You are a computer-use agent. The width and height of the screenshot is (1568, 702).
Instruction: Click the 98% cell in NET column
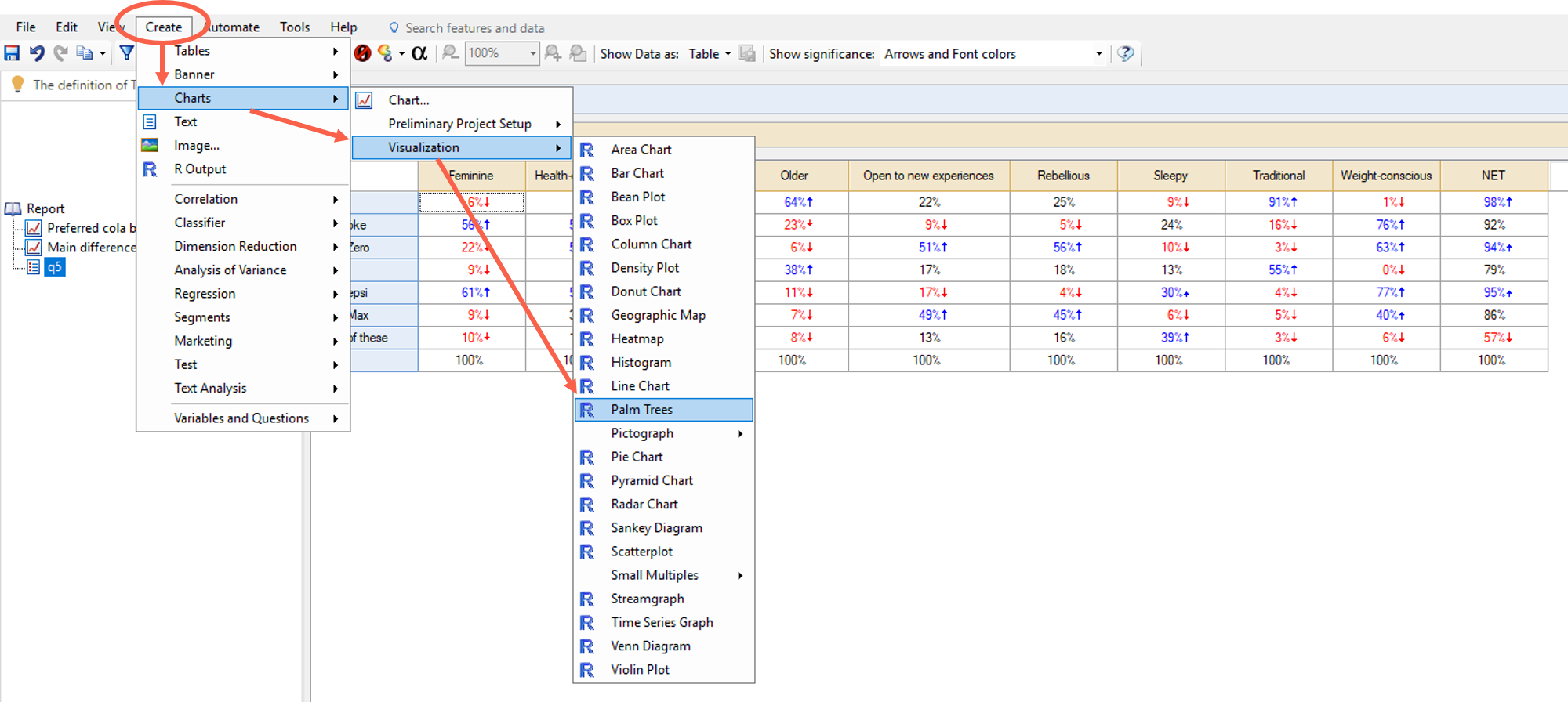(1494, 202)
